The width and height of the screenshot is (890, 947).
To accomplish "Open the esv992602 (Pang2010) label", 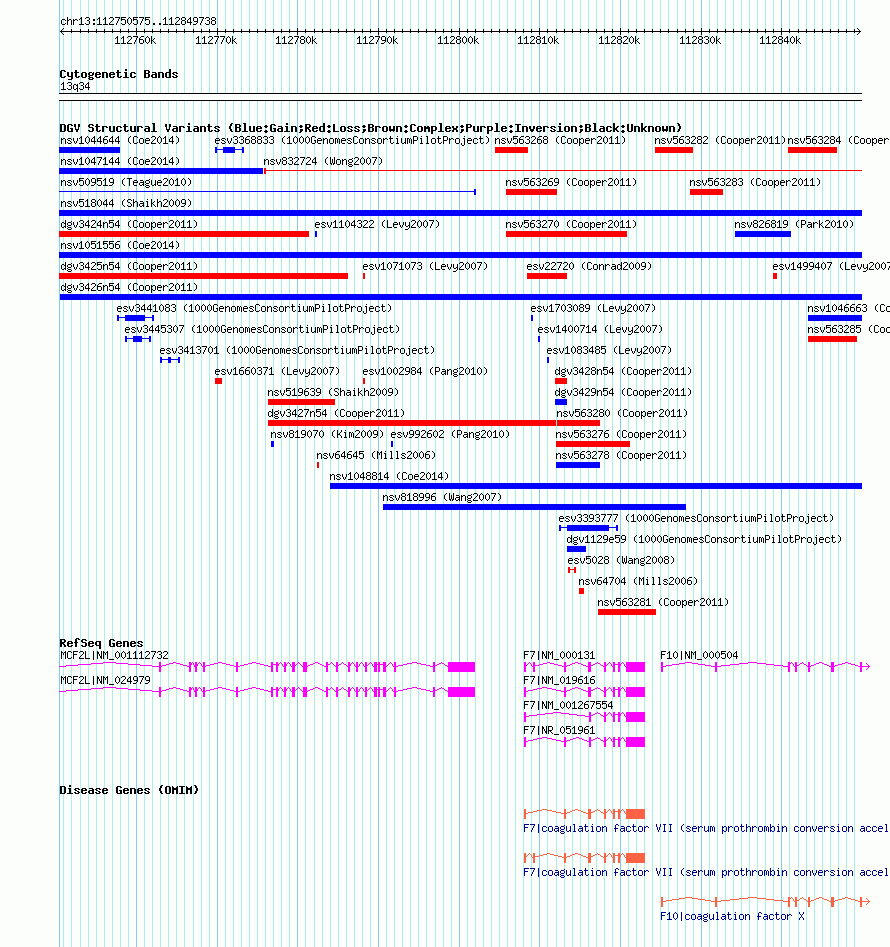I will click(450, 434).
